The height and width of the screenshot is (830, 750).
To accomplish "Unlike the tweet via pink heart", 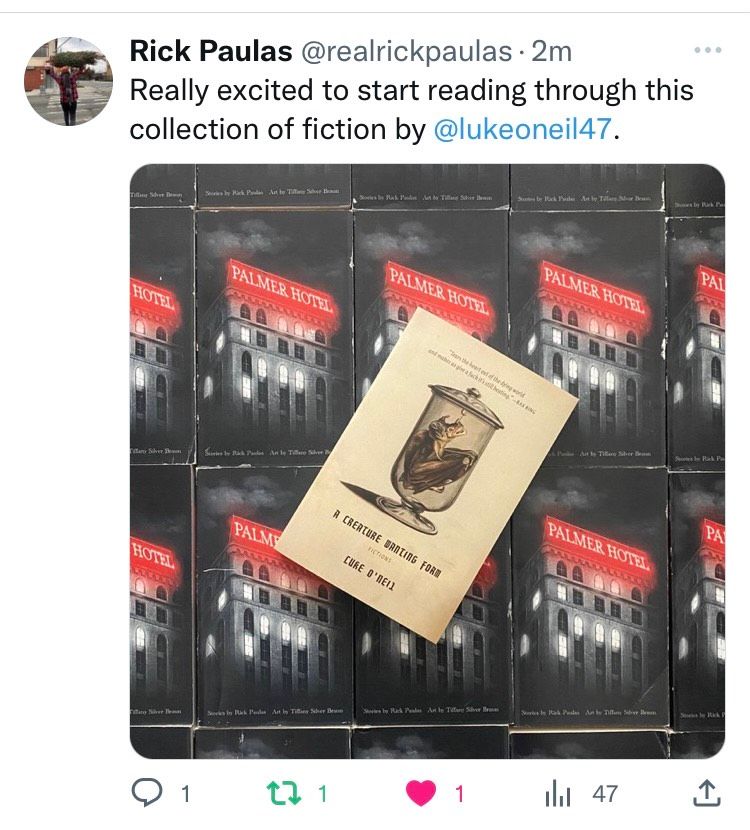I will coord(421,793).
